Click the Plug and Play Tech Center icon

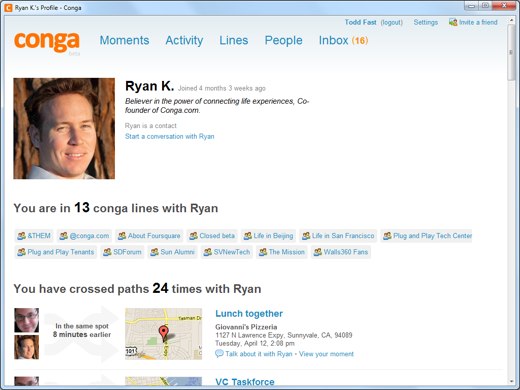pyautogui.click(x=387, y=236)
